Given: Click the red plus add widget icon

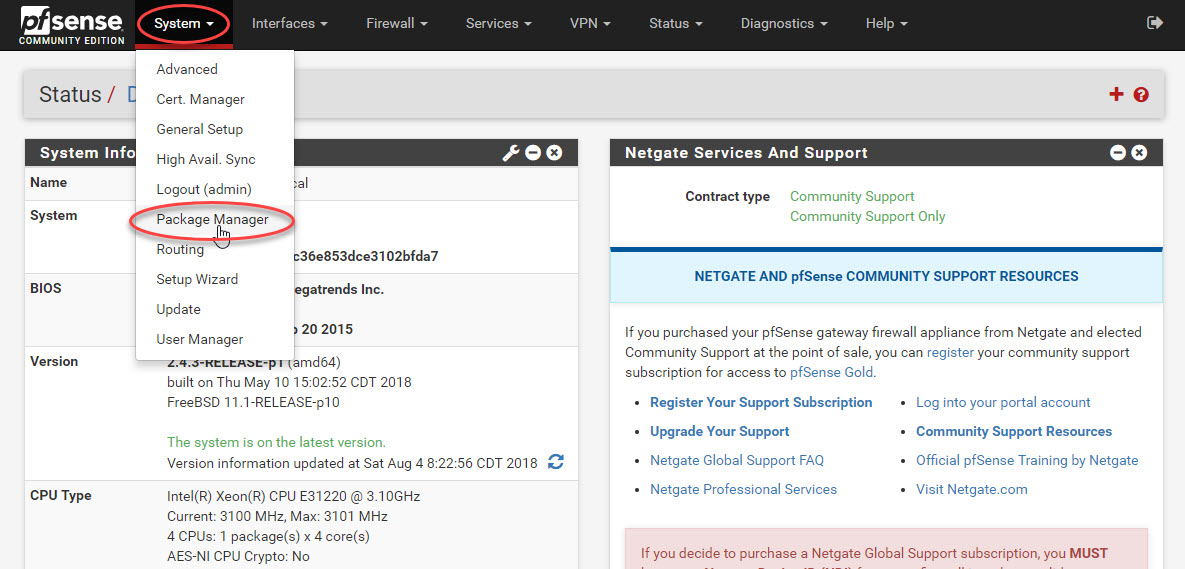Looking at the screenshot, I should coord(1115,94).
